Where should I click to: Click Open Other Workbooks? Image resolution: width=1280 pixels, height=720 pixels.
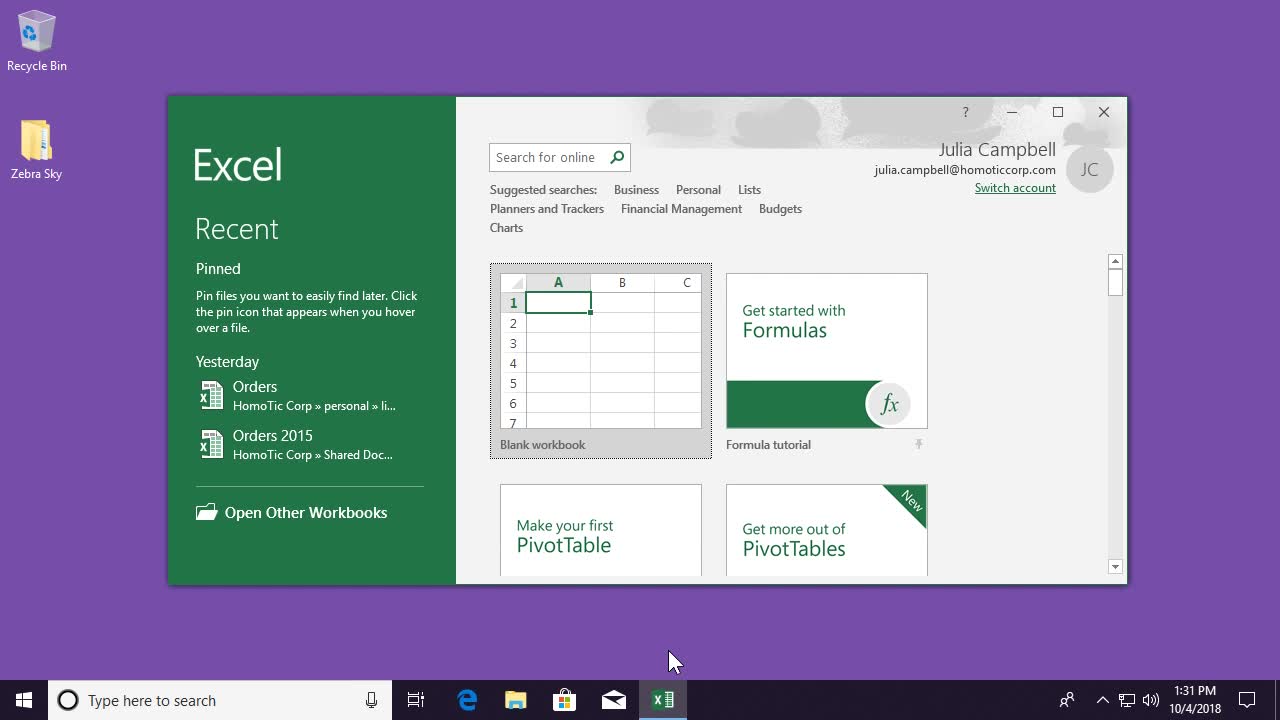tap(305, 512)
